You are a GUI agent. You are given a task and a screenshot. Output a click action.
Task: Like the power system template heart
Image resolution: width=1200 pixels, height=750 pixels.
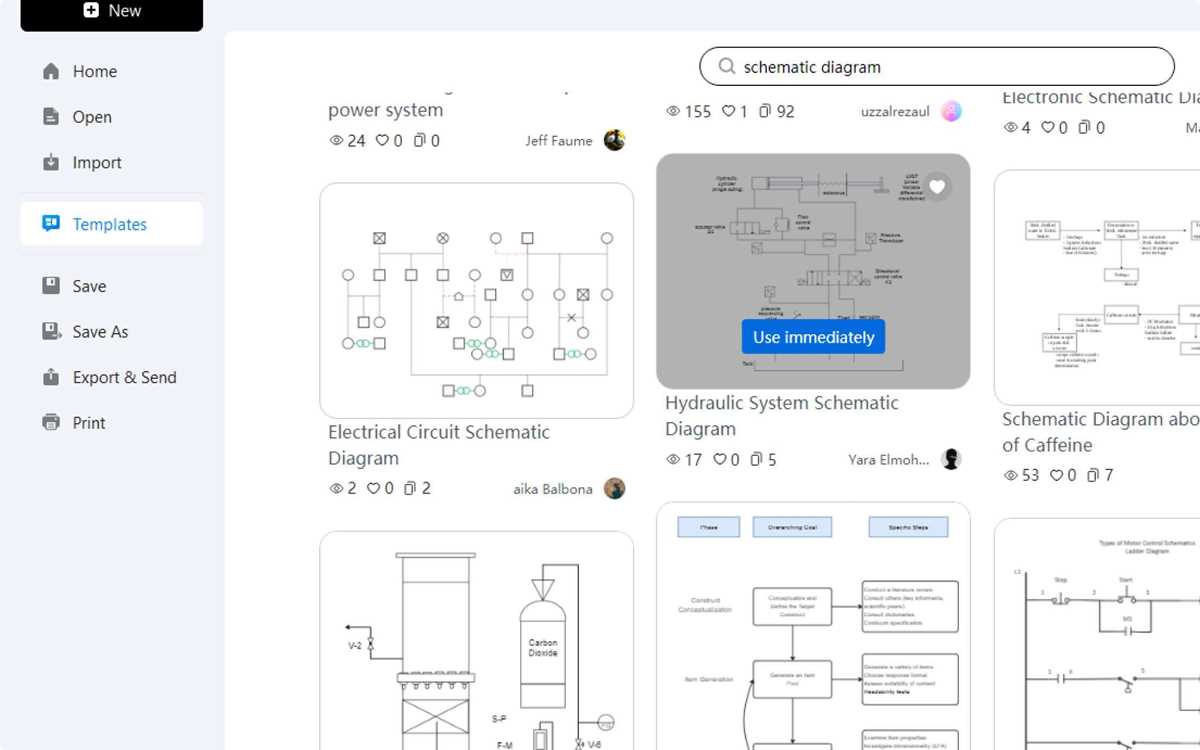(382, 141)
